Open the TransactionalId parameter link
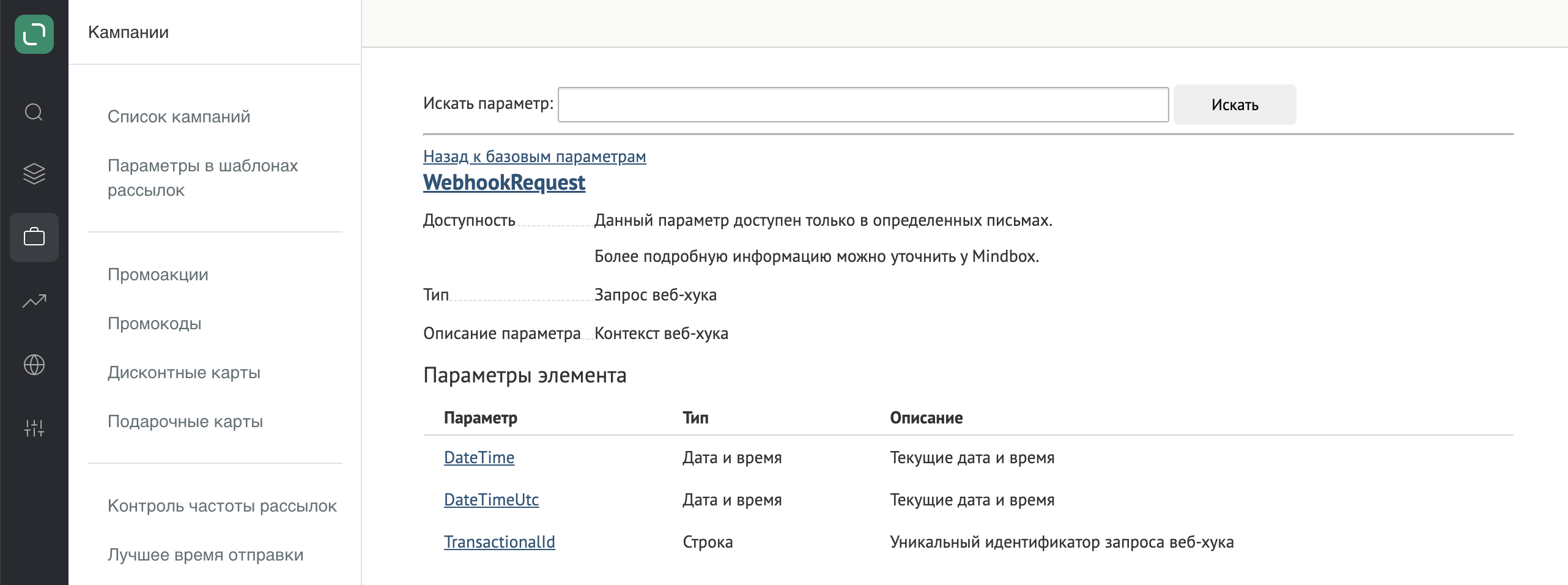The image size is (1568, 585). 499,542
